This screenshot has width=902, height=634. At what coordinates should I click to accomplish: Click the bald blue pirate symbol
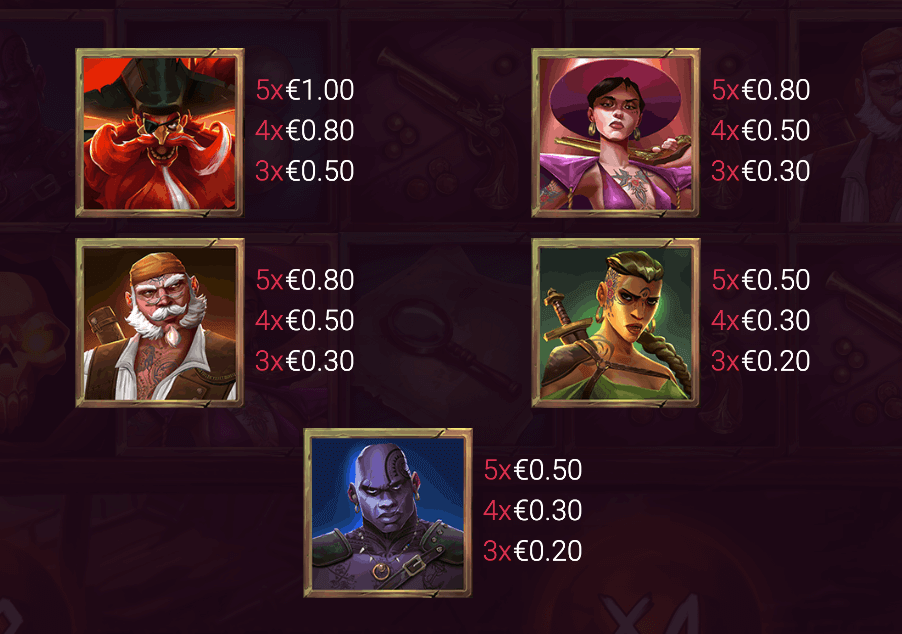point(388,513)
